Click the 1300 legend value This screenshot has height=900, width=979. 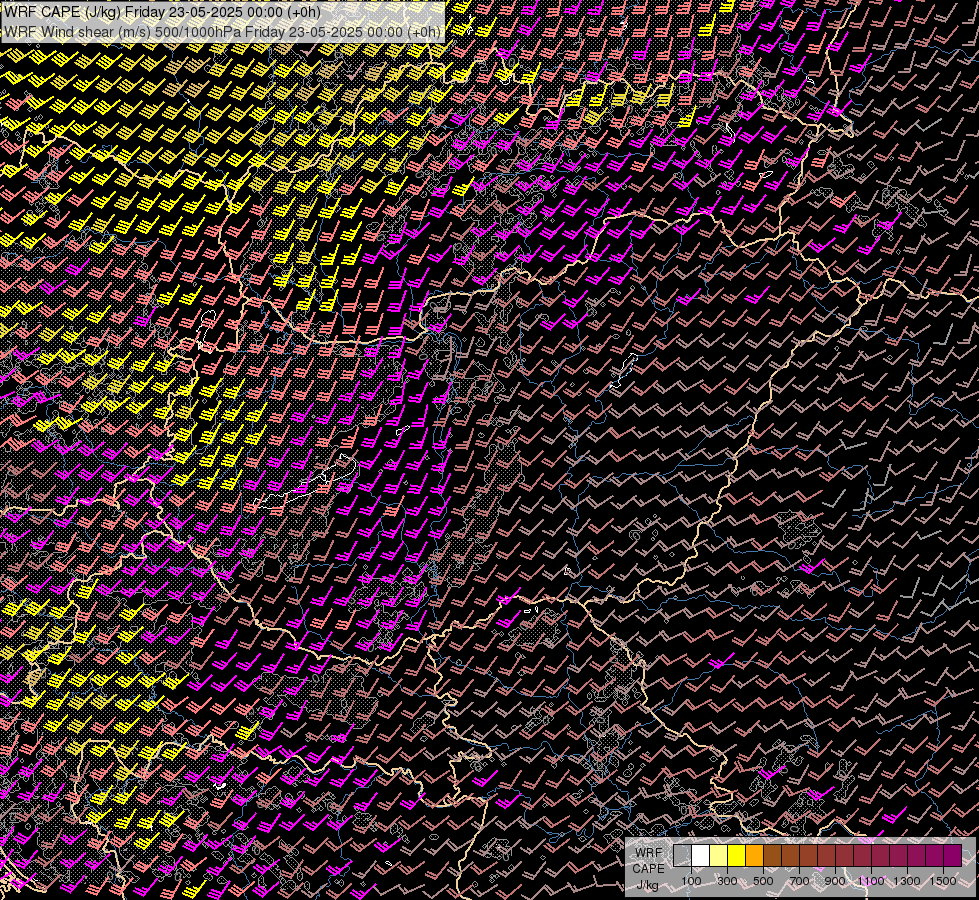[907, 881]
